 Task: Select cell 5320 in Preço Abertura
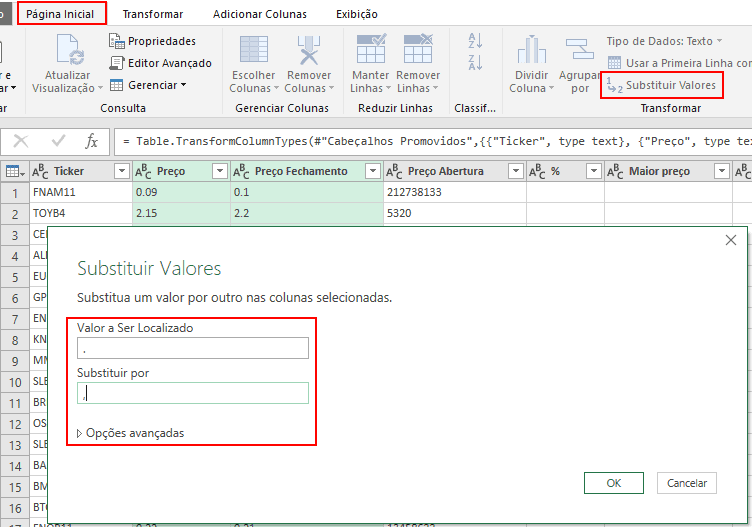(455, 213)
